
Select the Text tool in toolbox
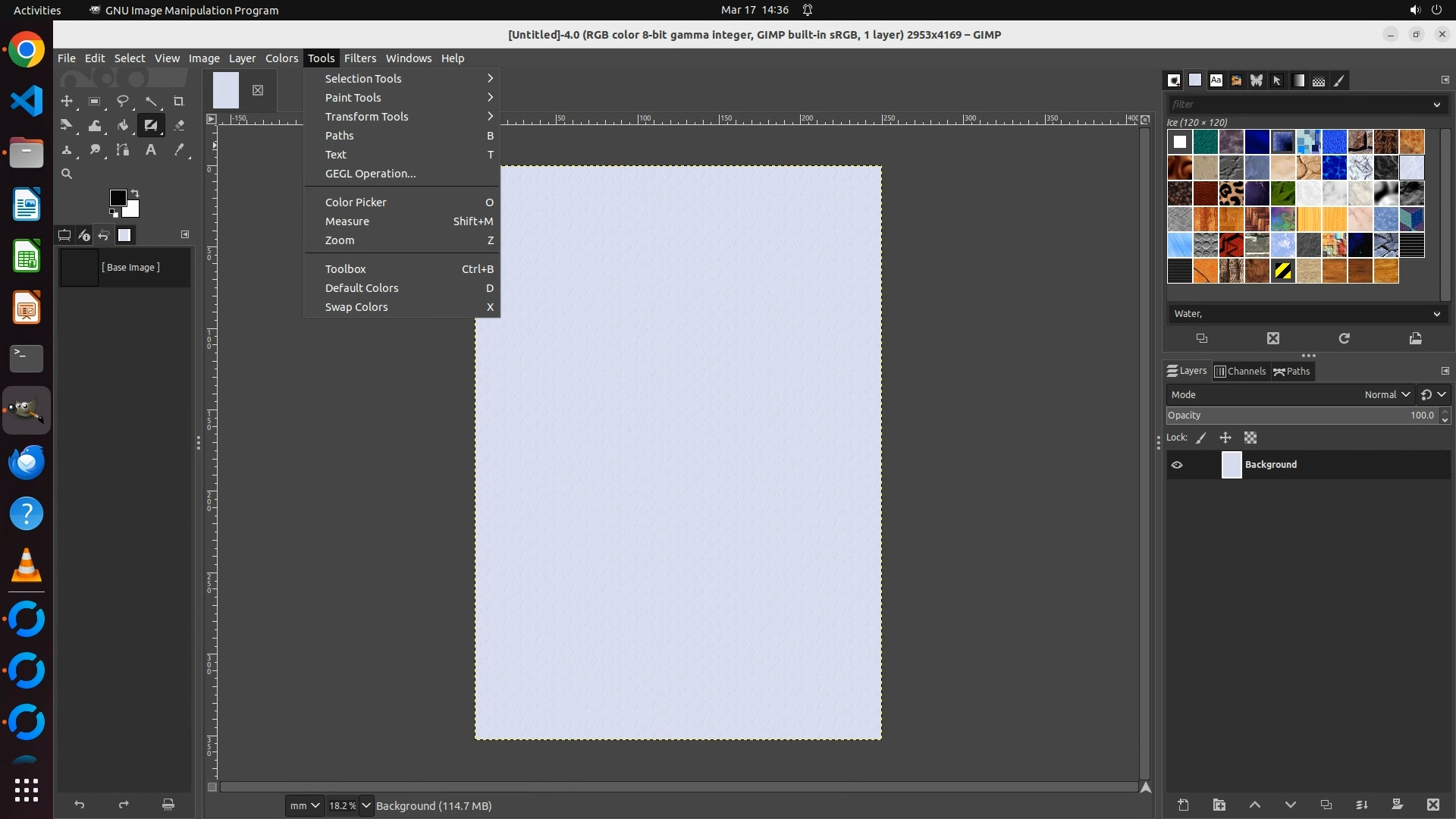[x=151, y=150]
